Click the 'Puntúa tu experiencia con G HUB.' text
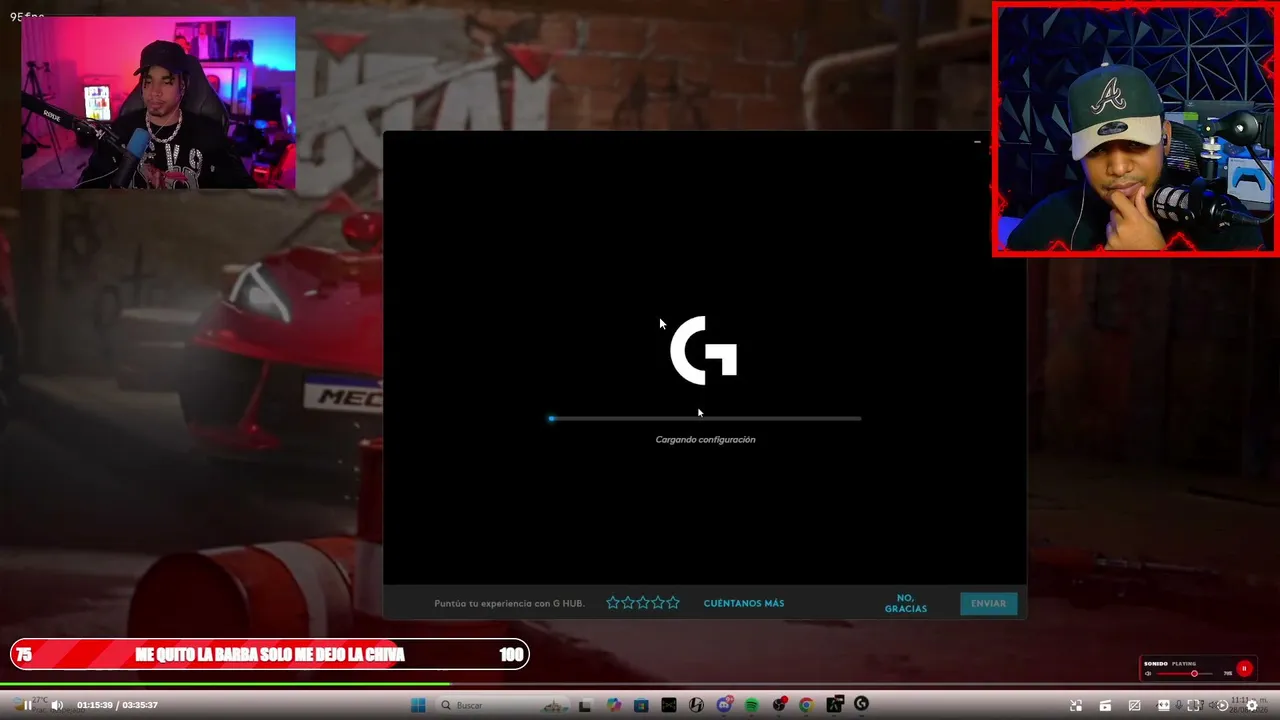The image size is (1280, 720). point(509,603)
